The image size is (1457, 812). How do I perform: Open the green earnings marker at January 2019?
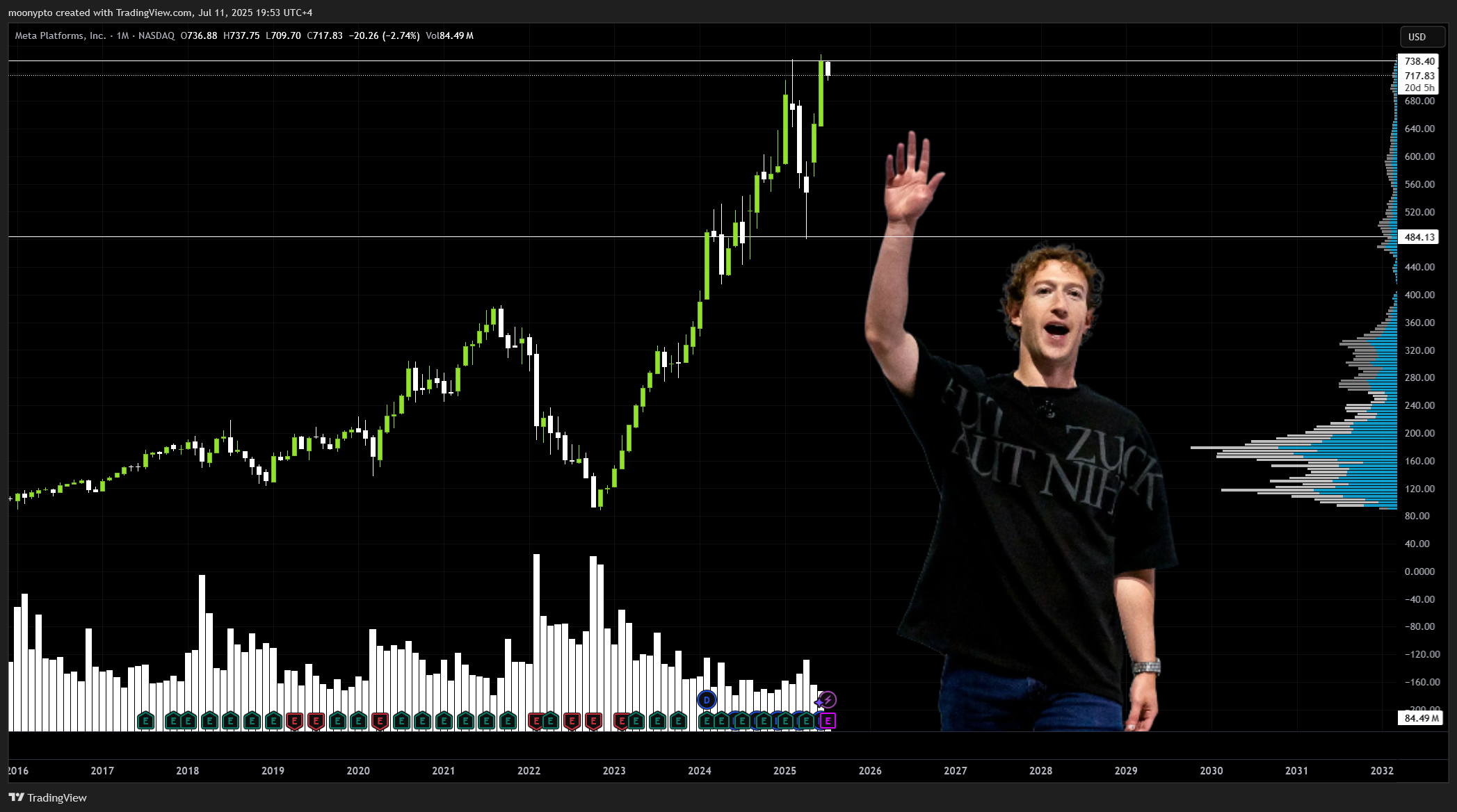(273, 721)
